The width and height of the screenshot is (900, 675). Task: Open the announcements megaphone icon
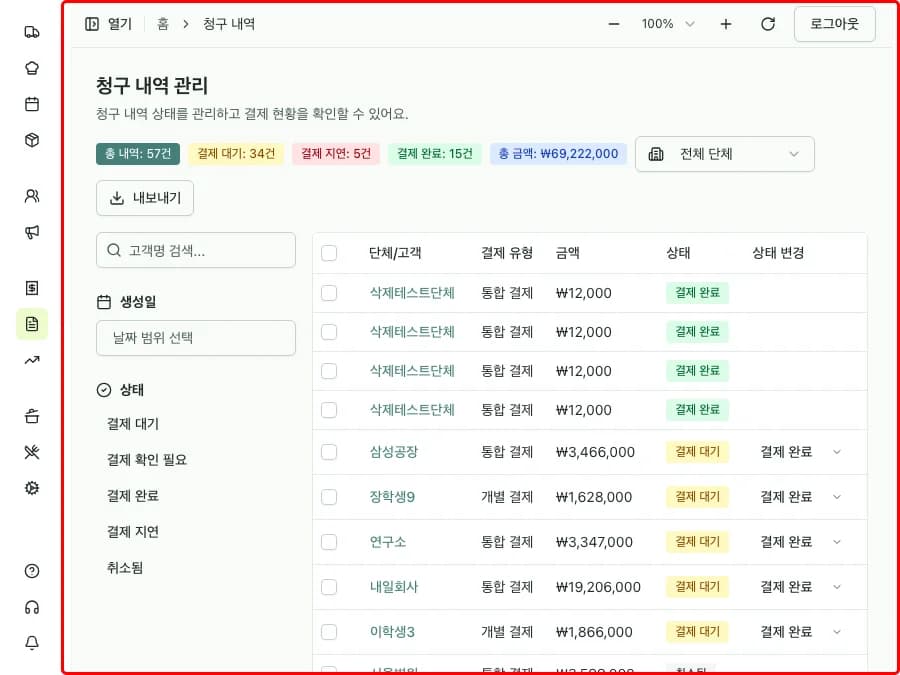click(x=31, y=232)
